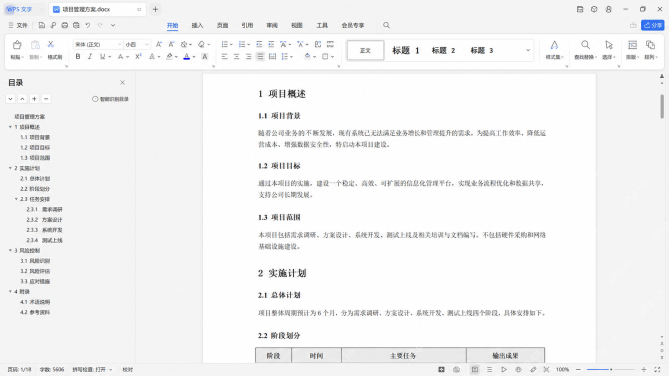Collapse the '2 实施计划' tree node

coord(10,168)
